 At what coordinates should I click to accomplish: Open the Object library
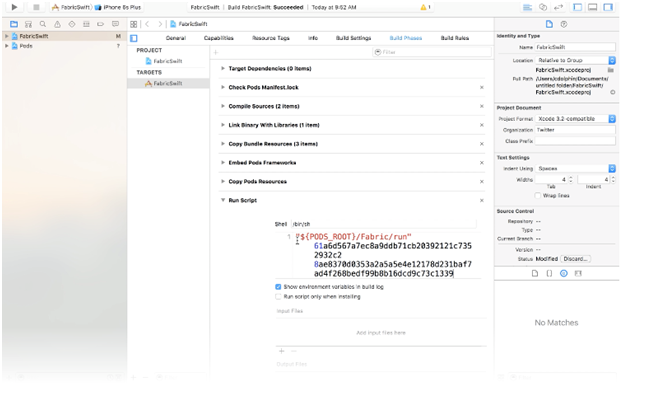[x=564, y=273]
